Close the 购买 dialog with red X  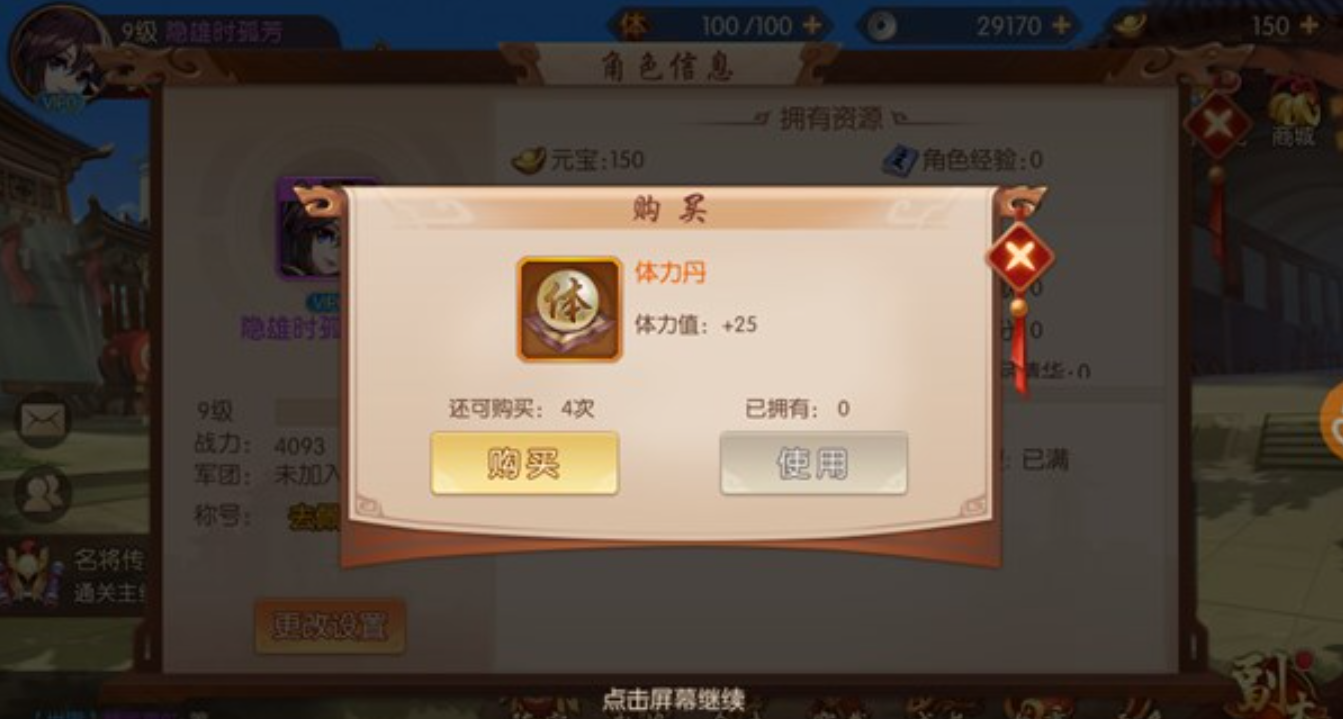click(x=1019, y=258)
